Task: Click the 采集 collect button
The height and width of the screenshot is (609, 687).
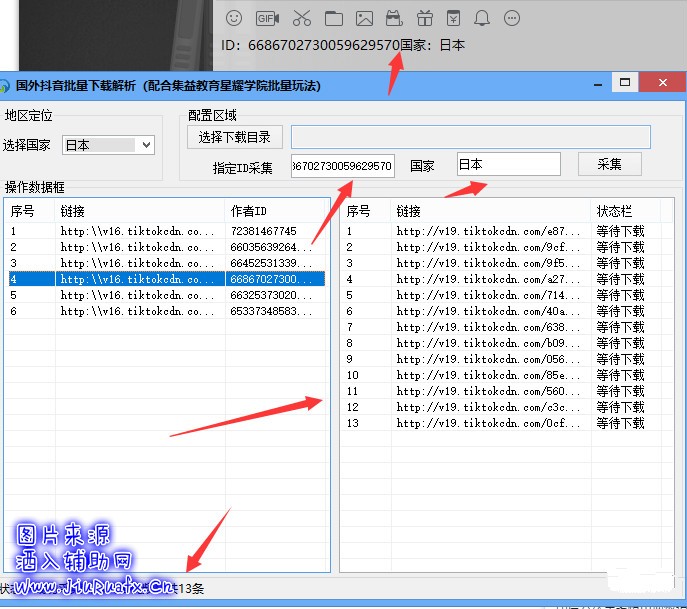Action: click(609, 164)
